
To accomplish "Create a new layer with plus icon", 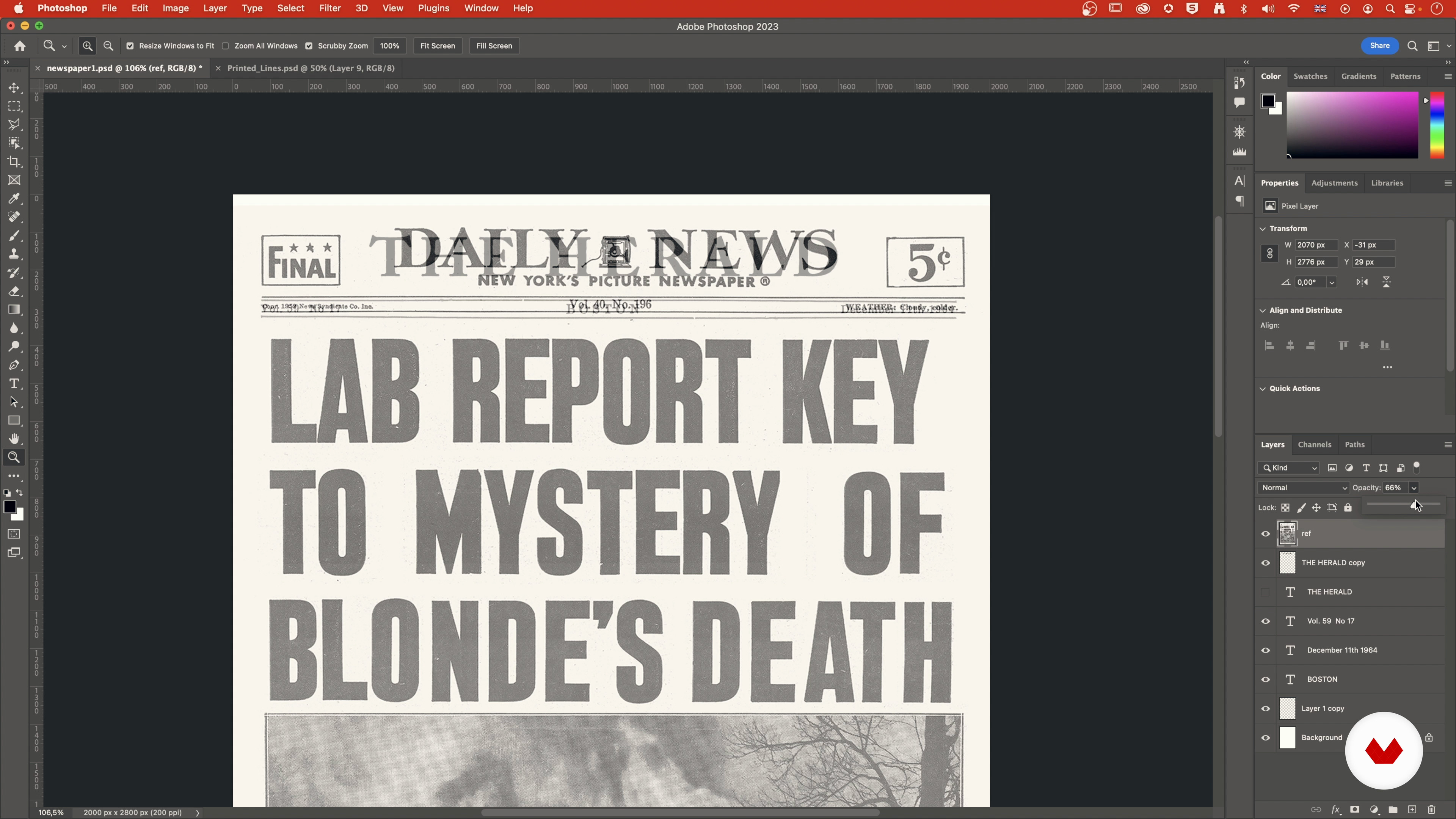I will [1412, 810].
